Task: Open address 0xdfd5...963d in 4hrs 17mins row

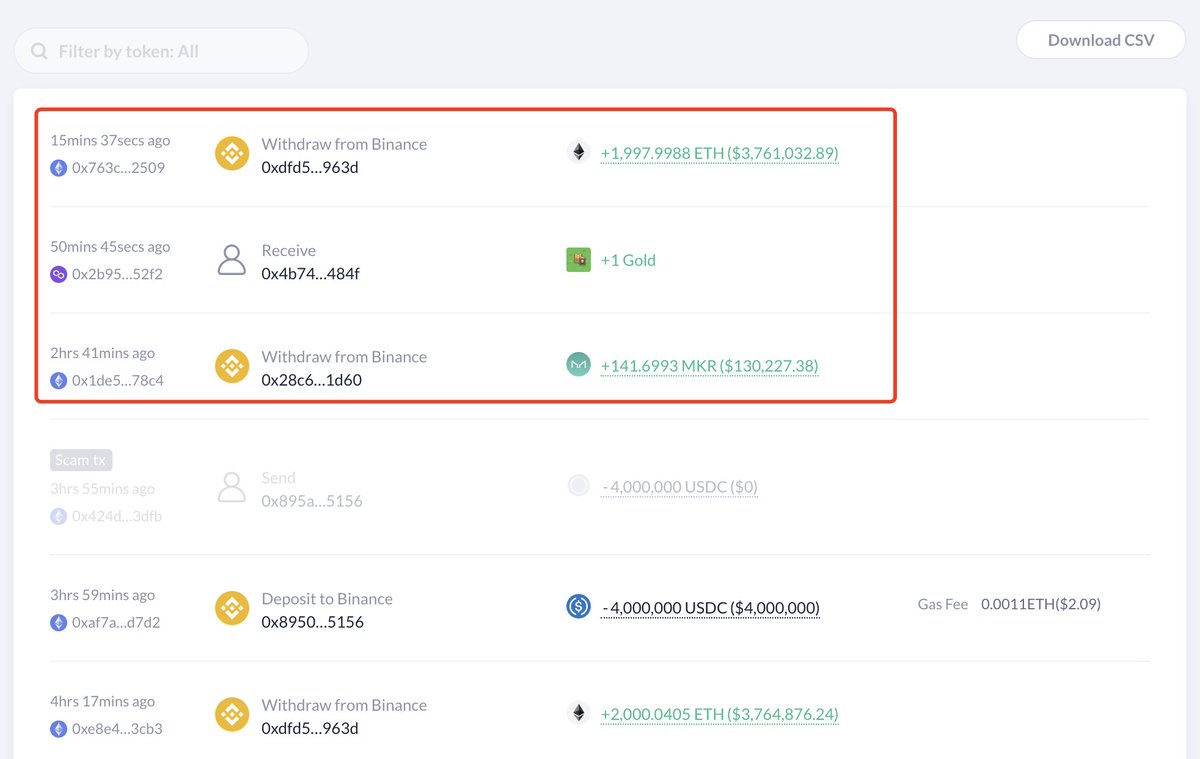Action: [310, 728]
